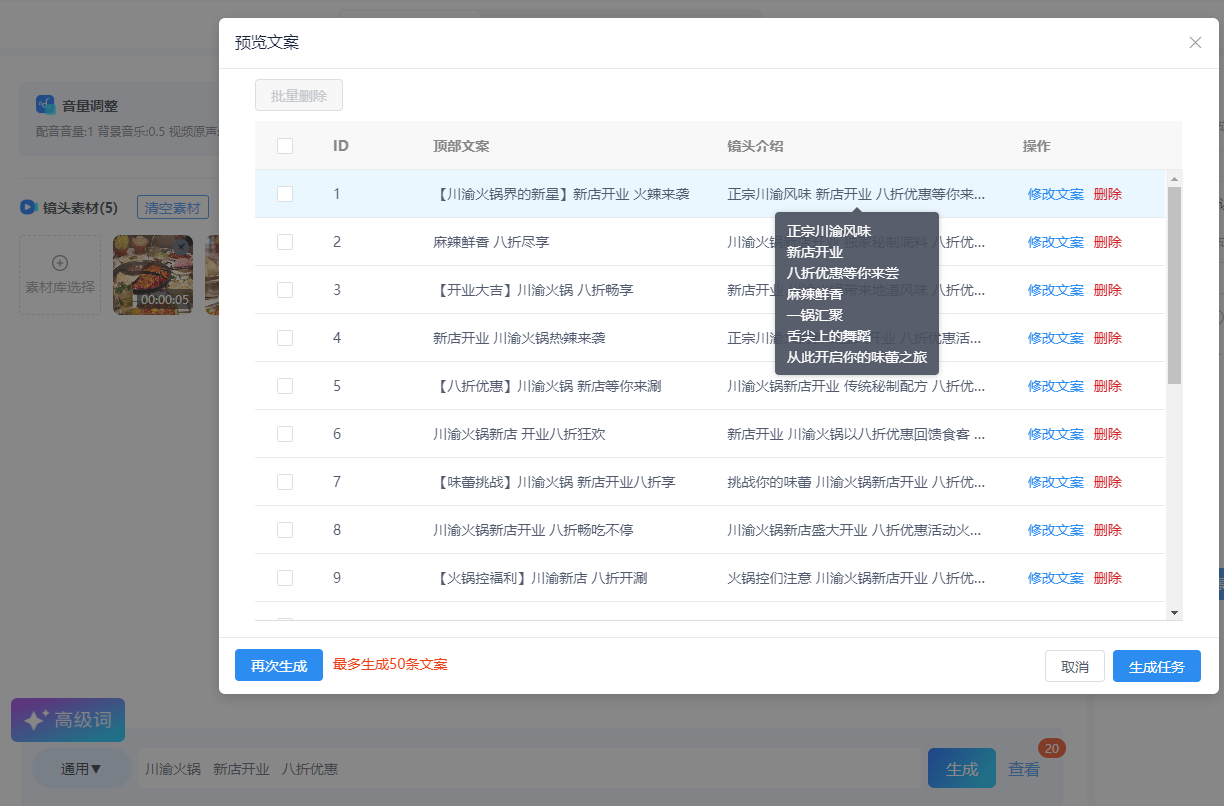This screenshot has width=1224, height=806.
Task: Click the scrollbar up arrow in table
Action: (1174, 179)
